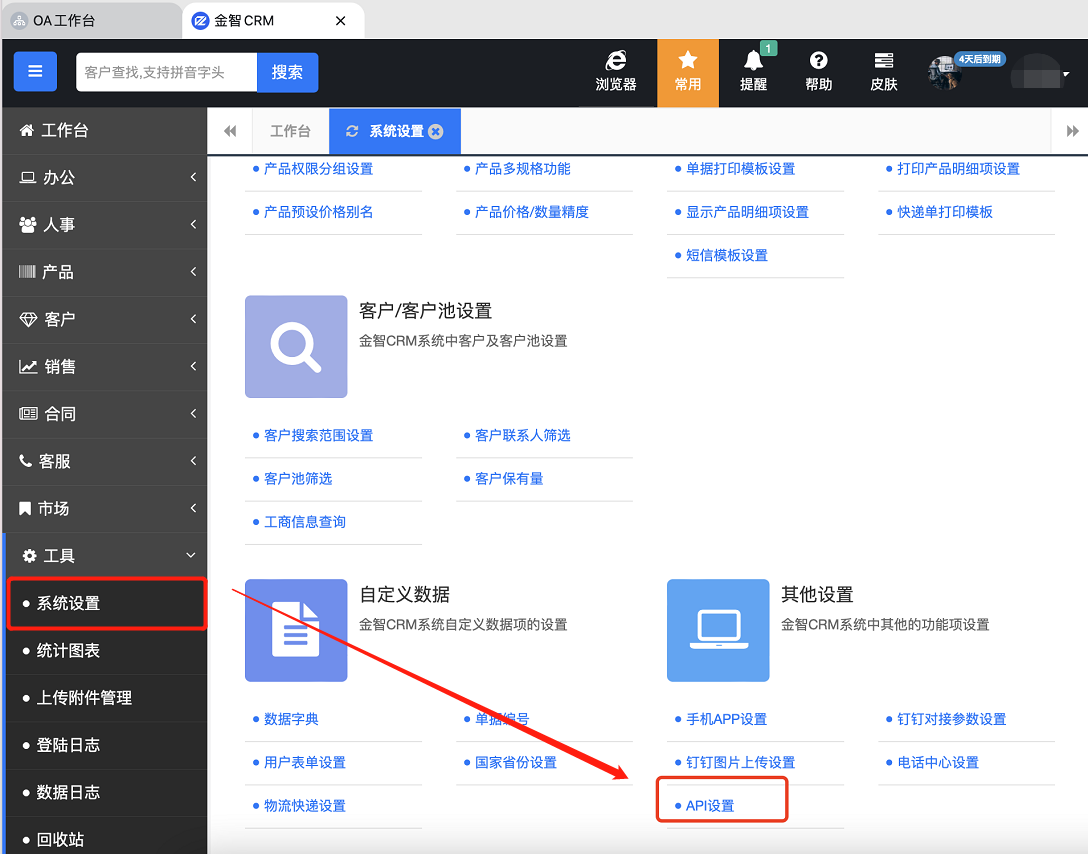This screenshot has width=1090, height=854.
Task: Open the 手机APP设置 link
Action: [x=726, y=719]
